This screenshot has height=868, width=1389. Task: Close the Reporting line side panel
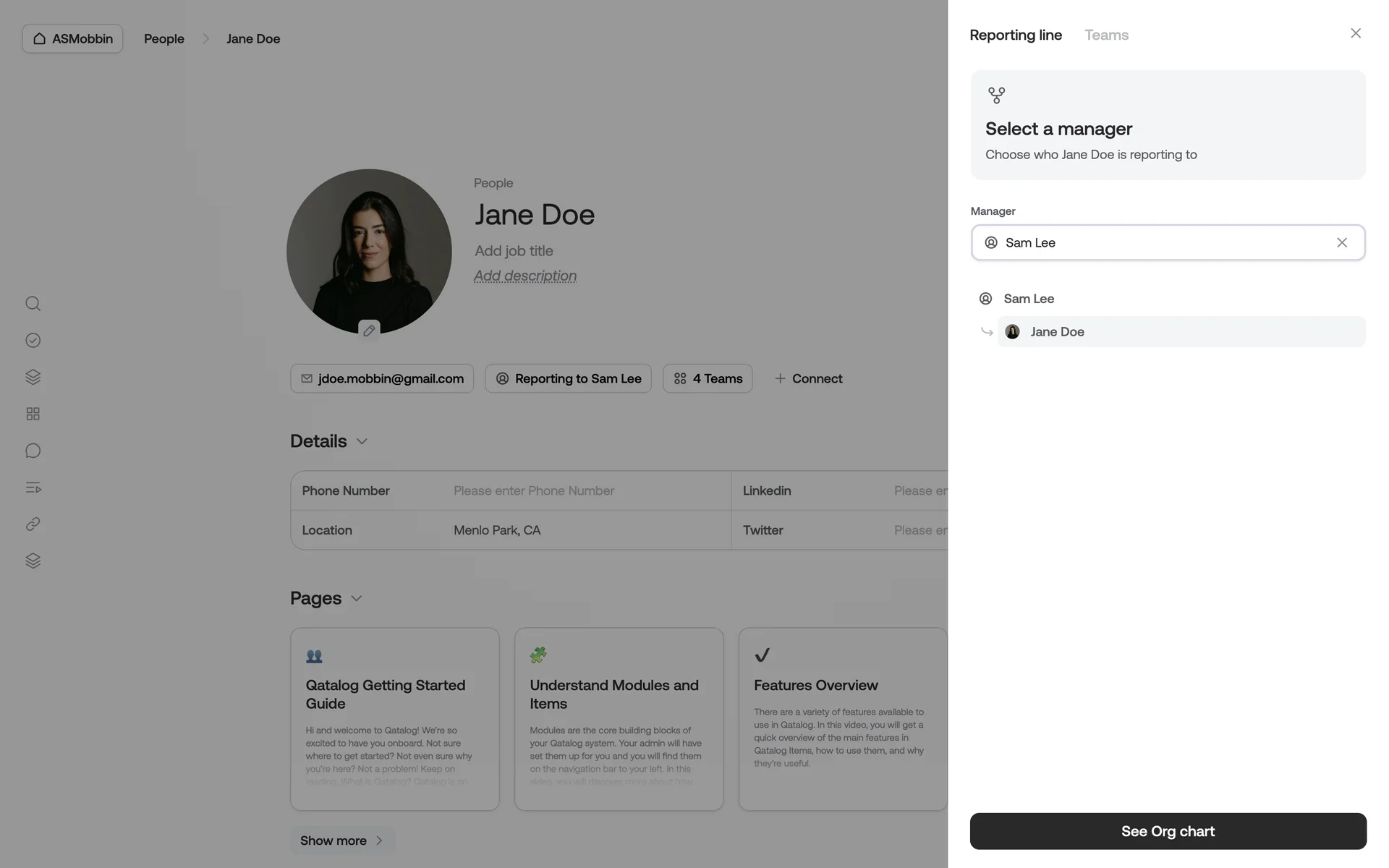pos(1356,33)
